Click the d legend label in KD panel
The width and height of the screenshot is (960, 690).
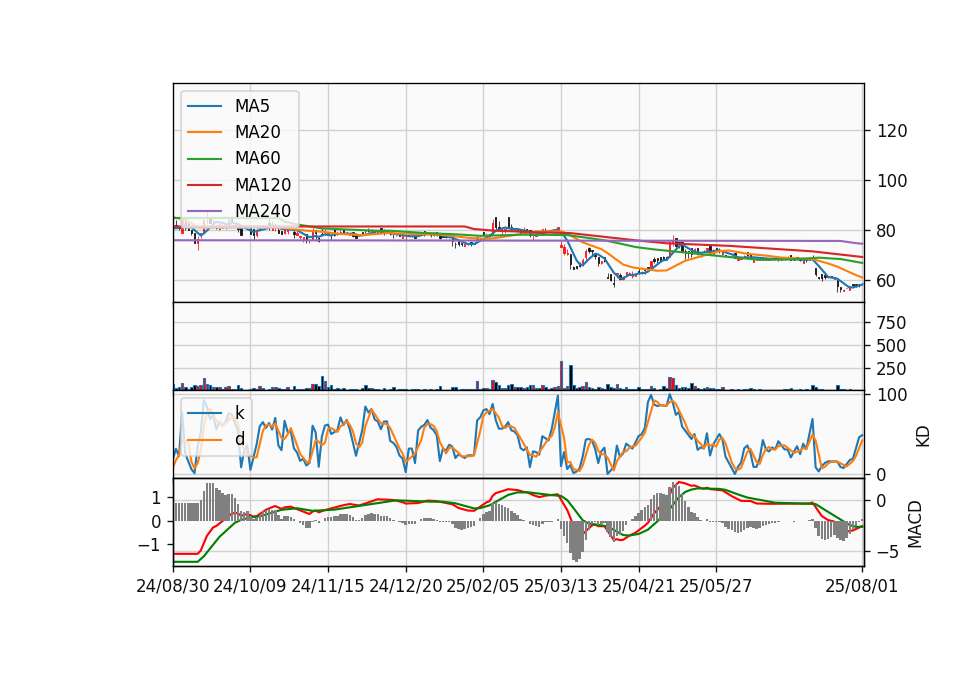[240, 439]
